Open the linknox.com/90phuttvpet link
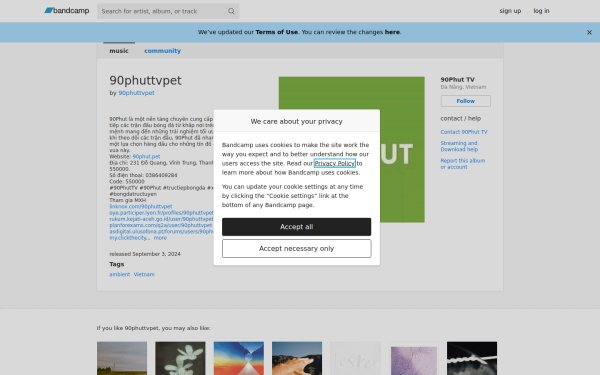This screenshot has height=375, width=600. pos(141,207)
